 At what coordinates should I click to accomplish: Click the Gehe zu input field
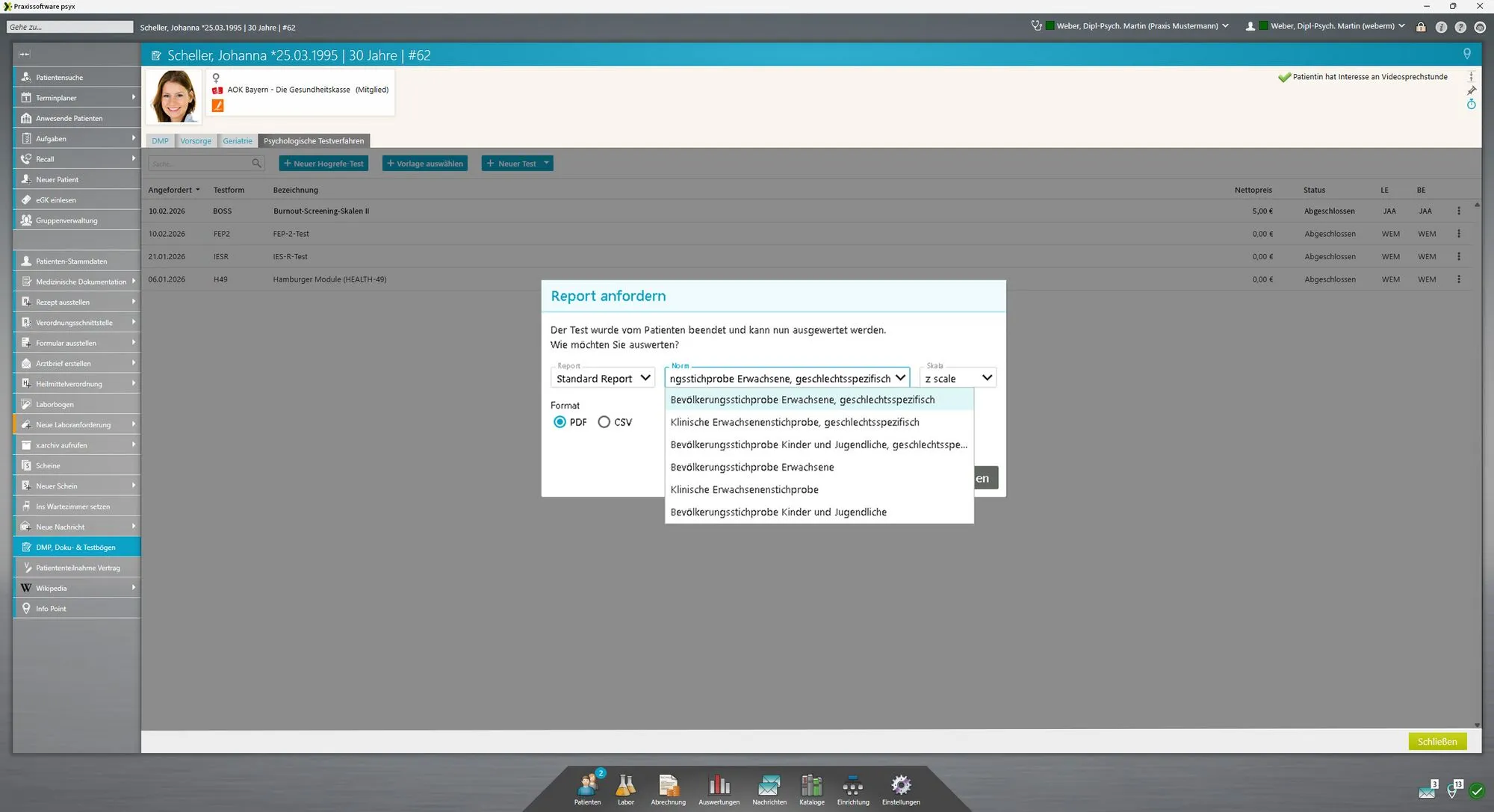pyautogui.click(x=69, y=27)
